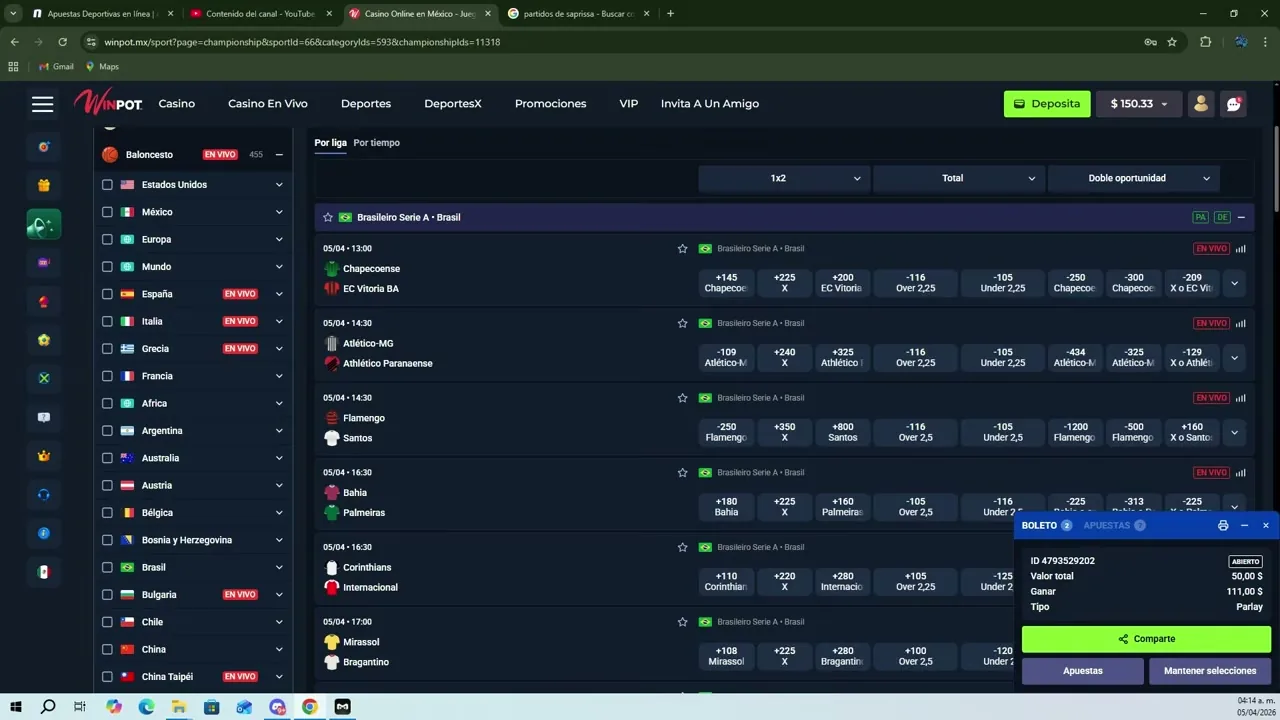Open the user profile icon
The image size is (1280, 720).
tap(1201, 104)
